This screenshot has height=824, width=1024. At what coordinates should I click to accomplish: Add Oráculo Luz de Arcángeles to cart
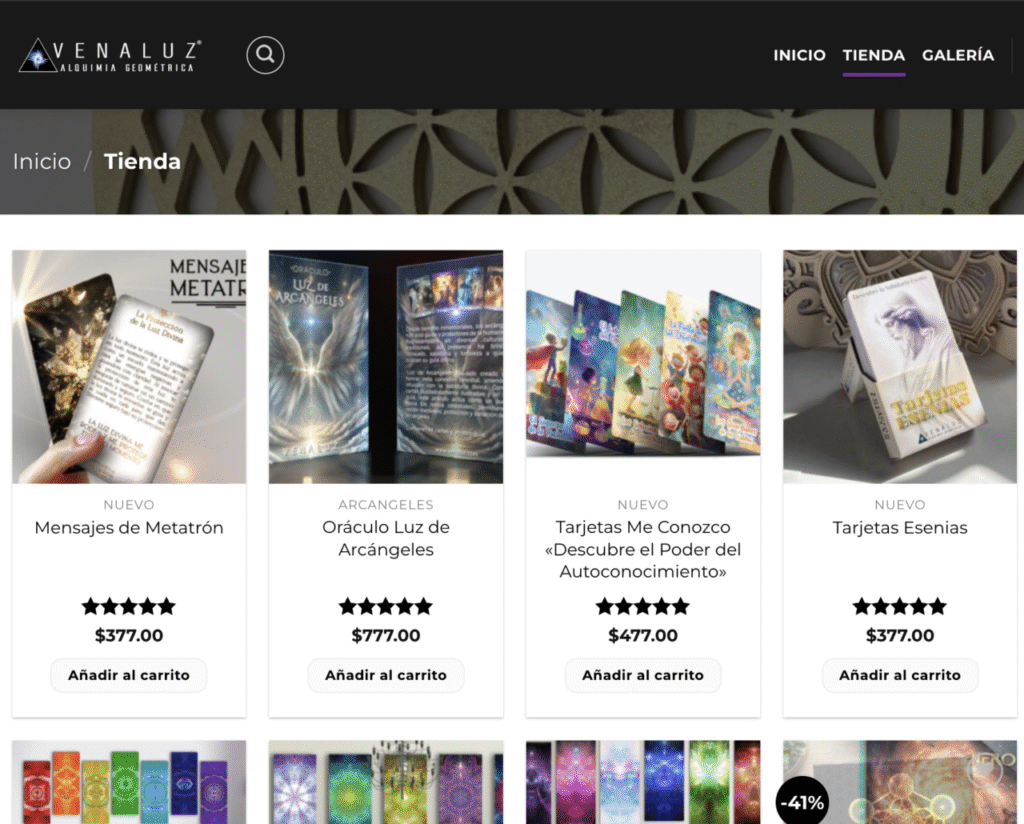point(386,675)
